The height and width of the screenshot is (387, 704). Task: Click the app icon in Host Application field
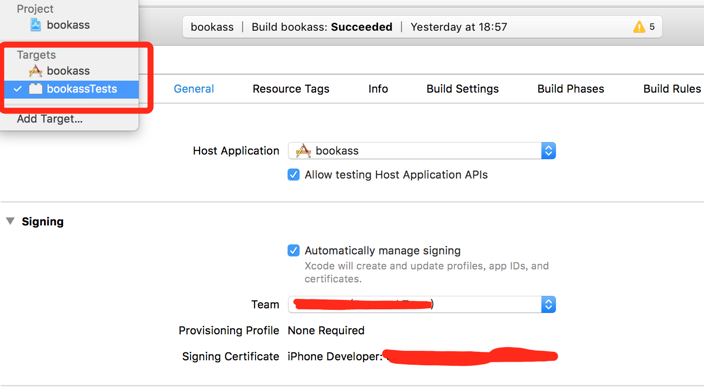[x=303, y=151]
